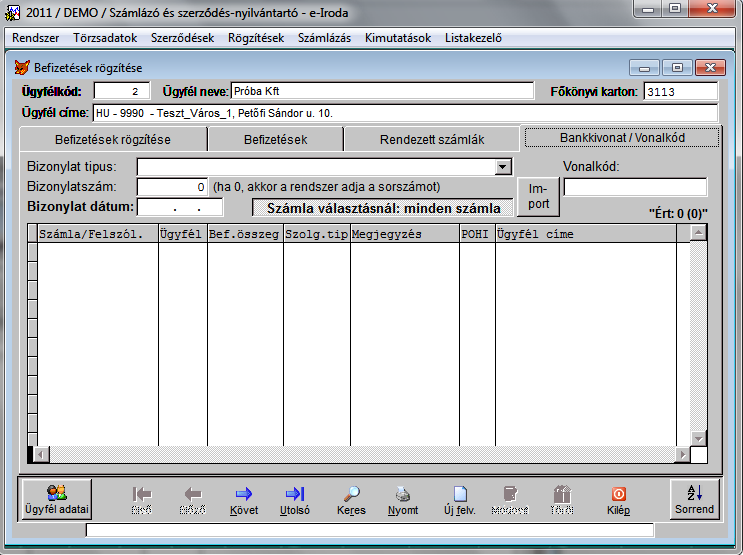Expand the Bizonylat típus dropdown
The width and height of the screenshot is (743, 555).
(503, 167)
